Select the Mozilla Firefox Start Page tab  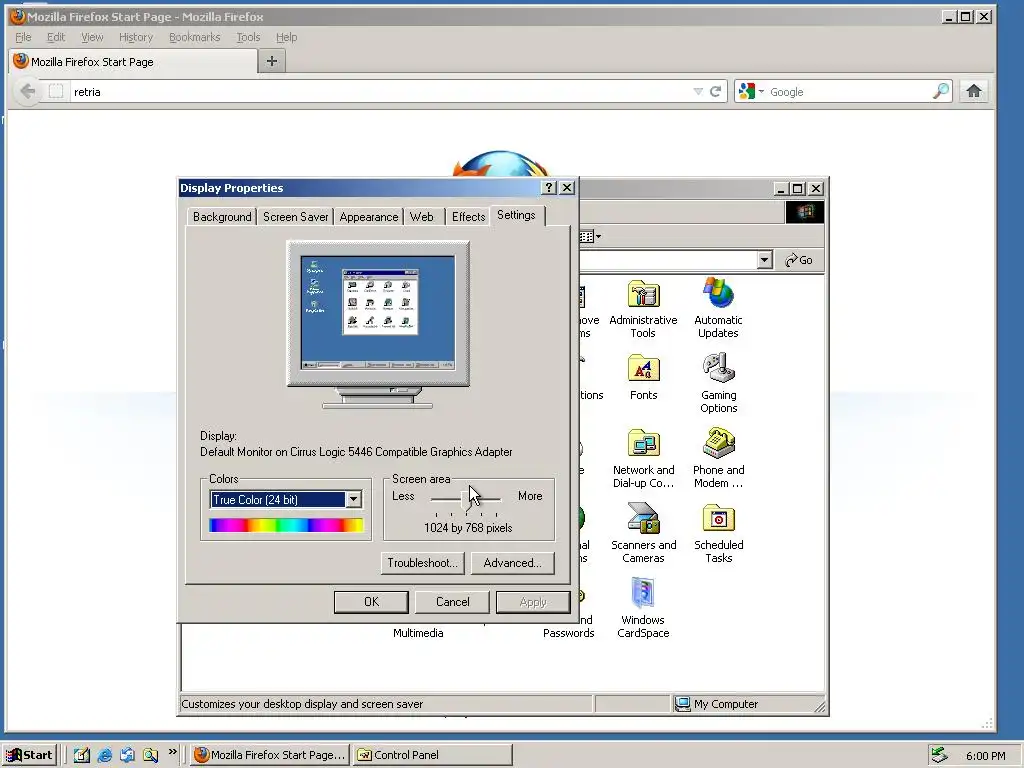tap(133, 62)
